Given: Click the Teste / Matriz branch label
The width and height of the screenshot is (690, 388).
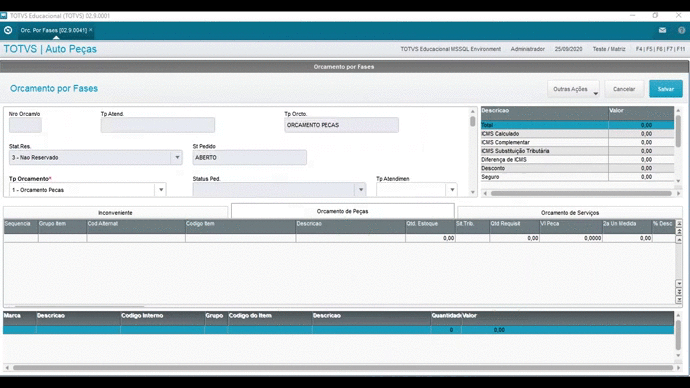Looking at the screenshot, I should coord(609,49).
